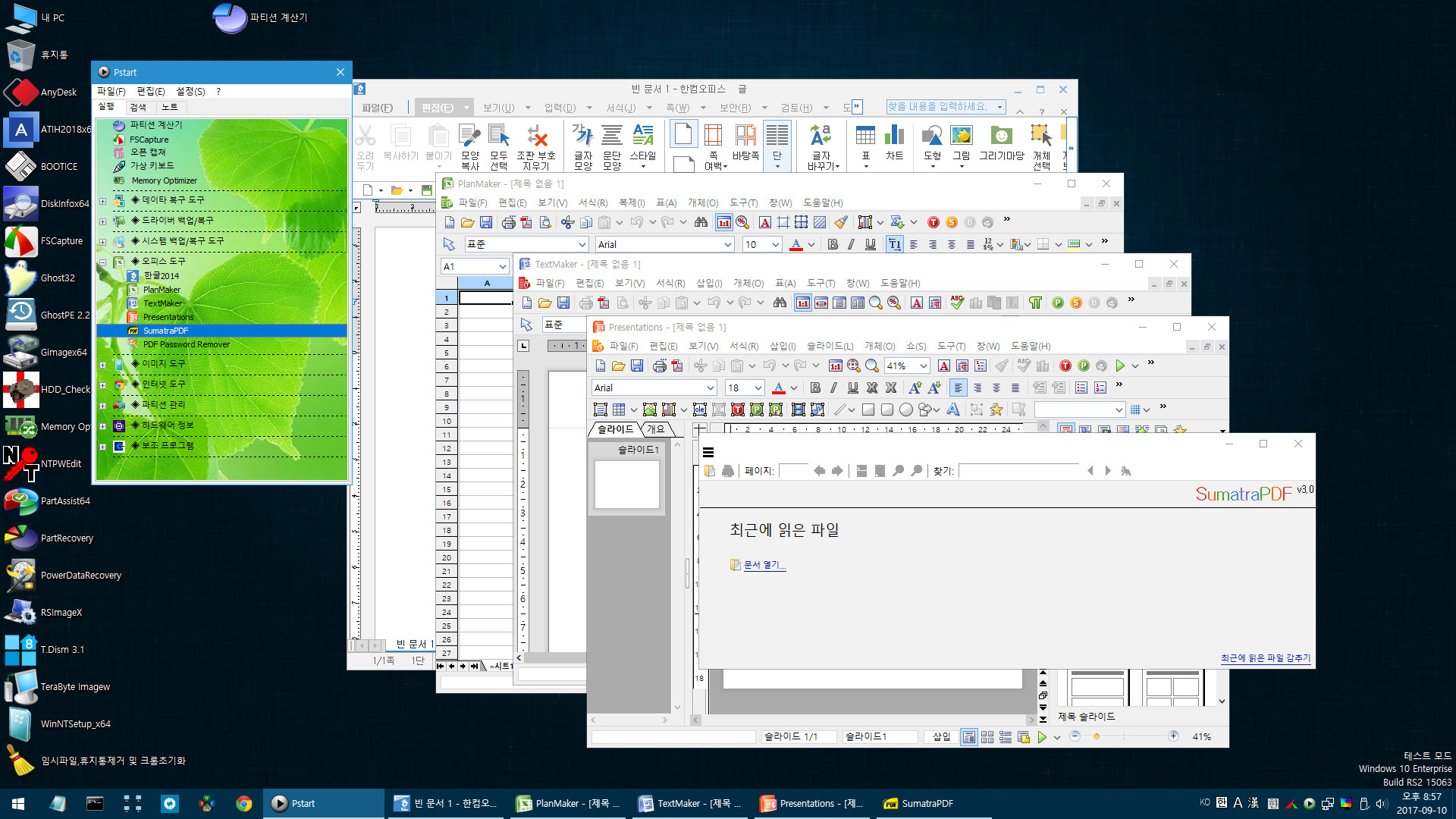Open 서식(R) menu in PlanMaker

click(x=593, y=202)
